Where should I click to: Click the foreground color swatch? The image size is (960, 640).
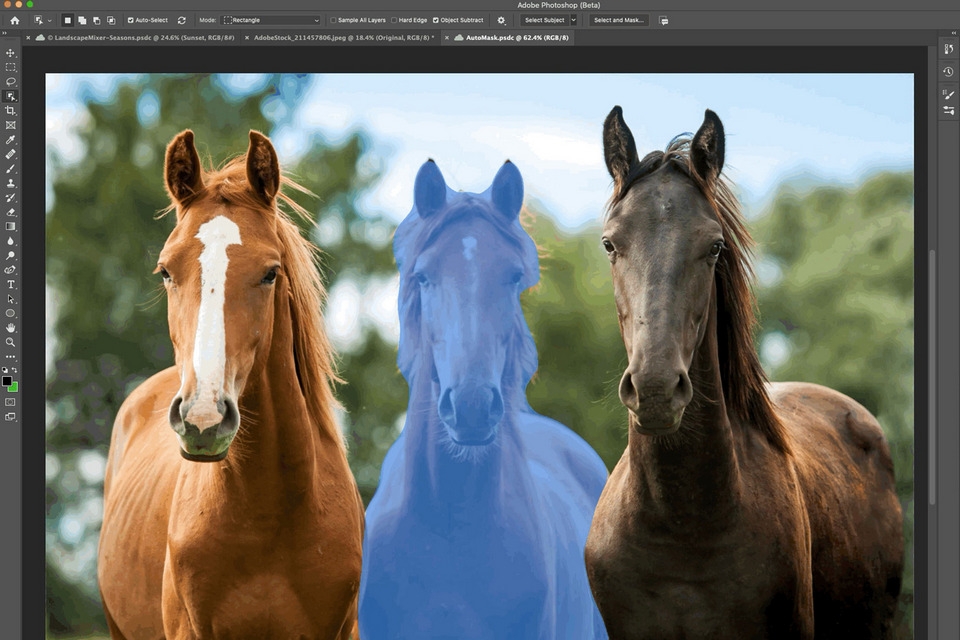point(7,381)
